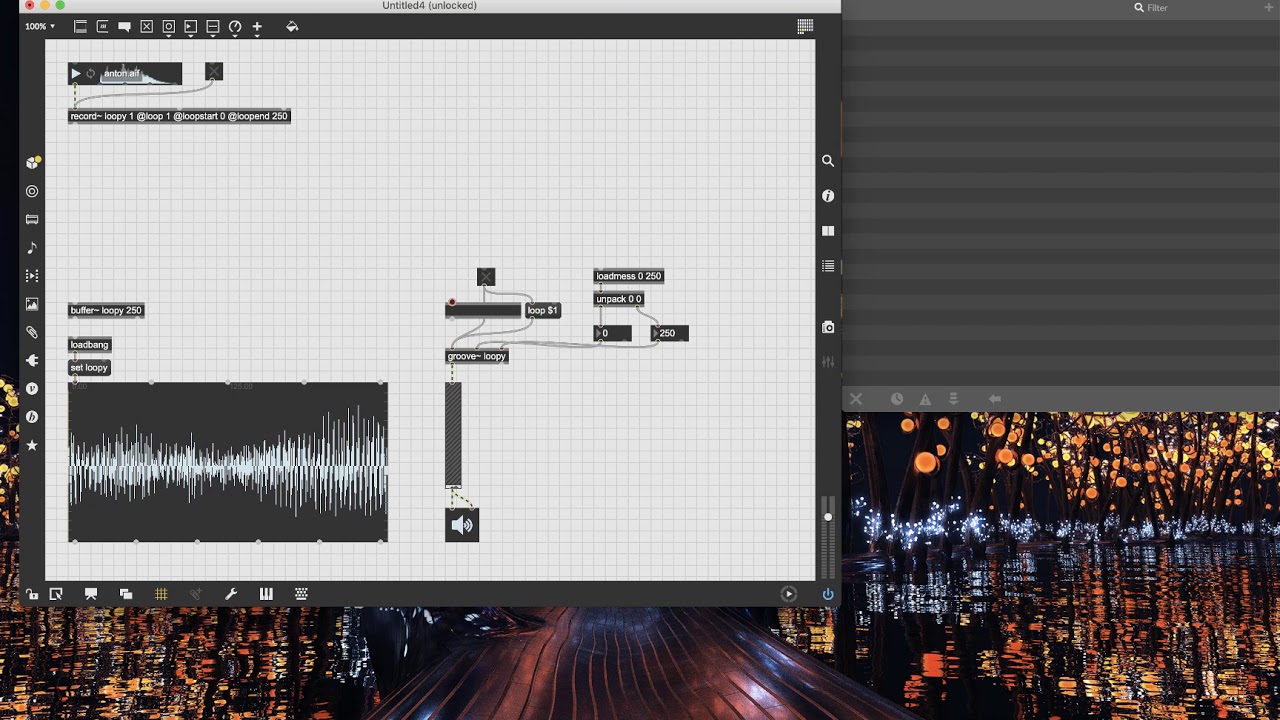Open the paint bucket format palette
The width and height of the screenshot is (1280, 720).
(292, 27)
